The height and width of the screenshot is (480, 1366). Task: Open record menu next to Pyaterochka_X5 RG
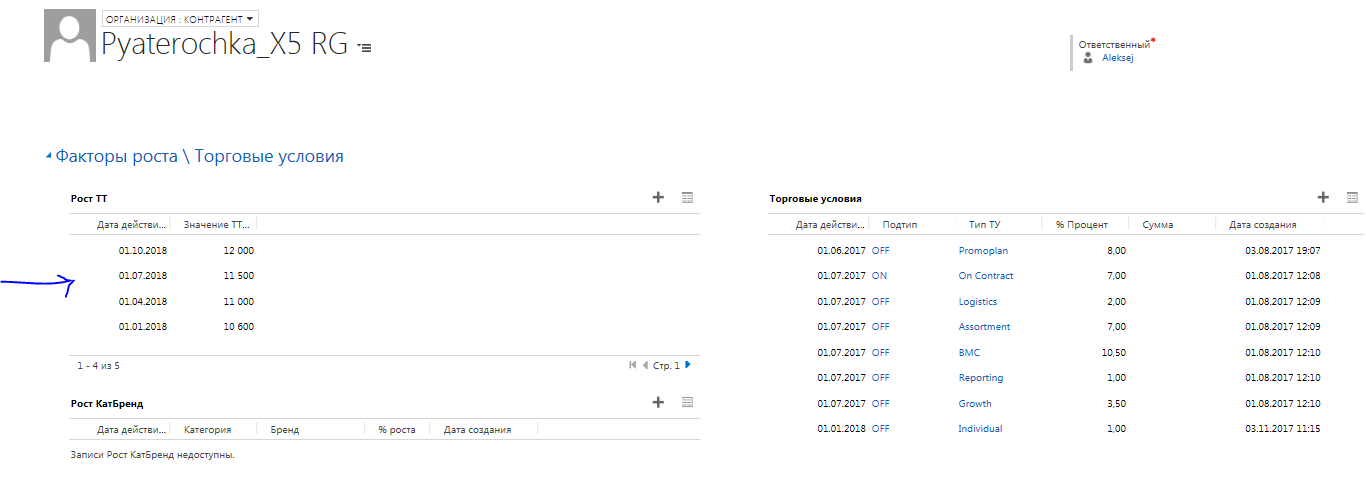point(364,47)
